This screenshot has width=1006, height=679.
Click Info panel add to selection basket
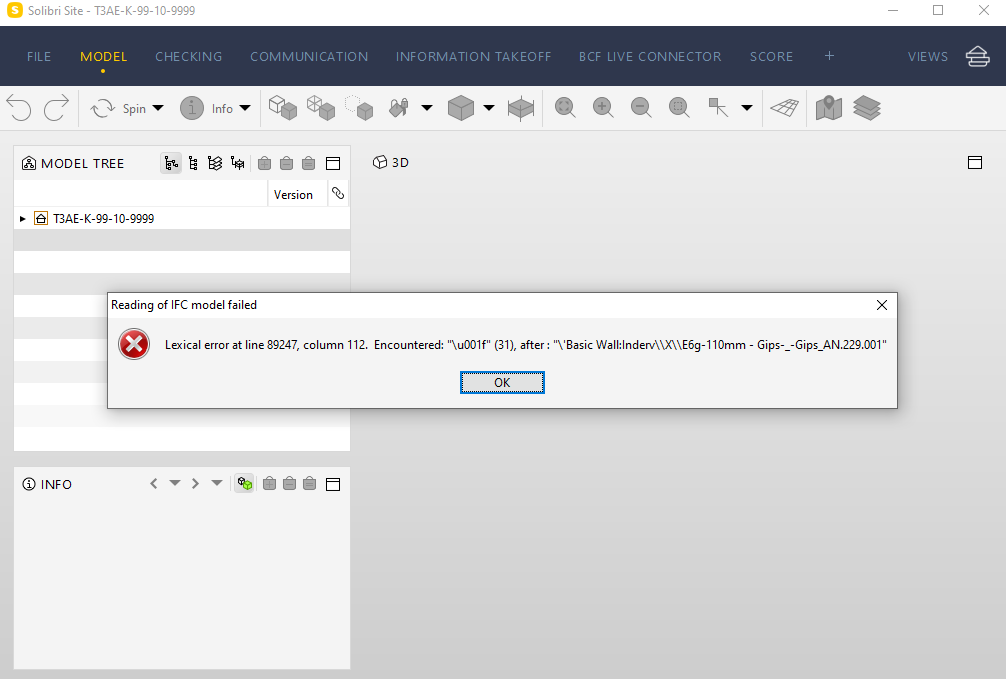coord(269,483)
